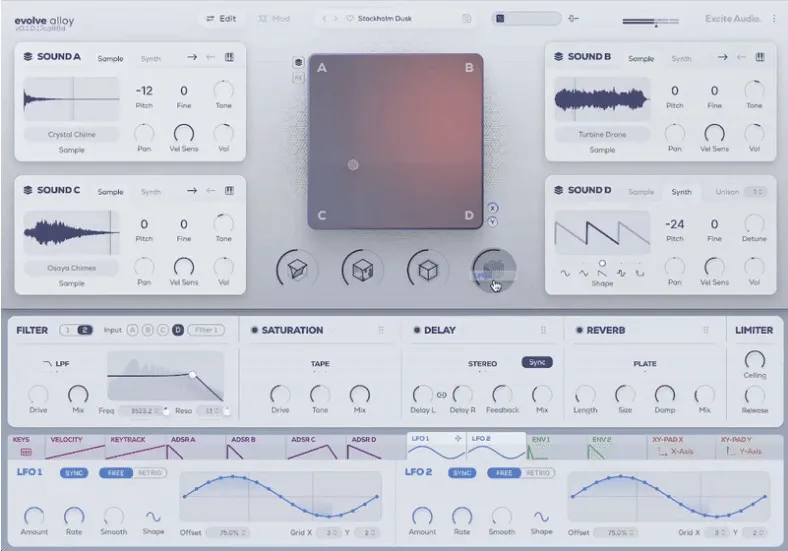Click the layers icon beside XY pad
The height and width of the screenshot is (551, 788).
tap(299, 62)
